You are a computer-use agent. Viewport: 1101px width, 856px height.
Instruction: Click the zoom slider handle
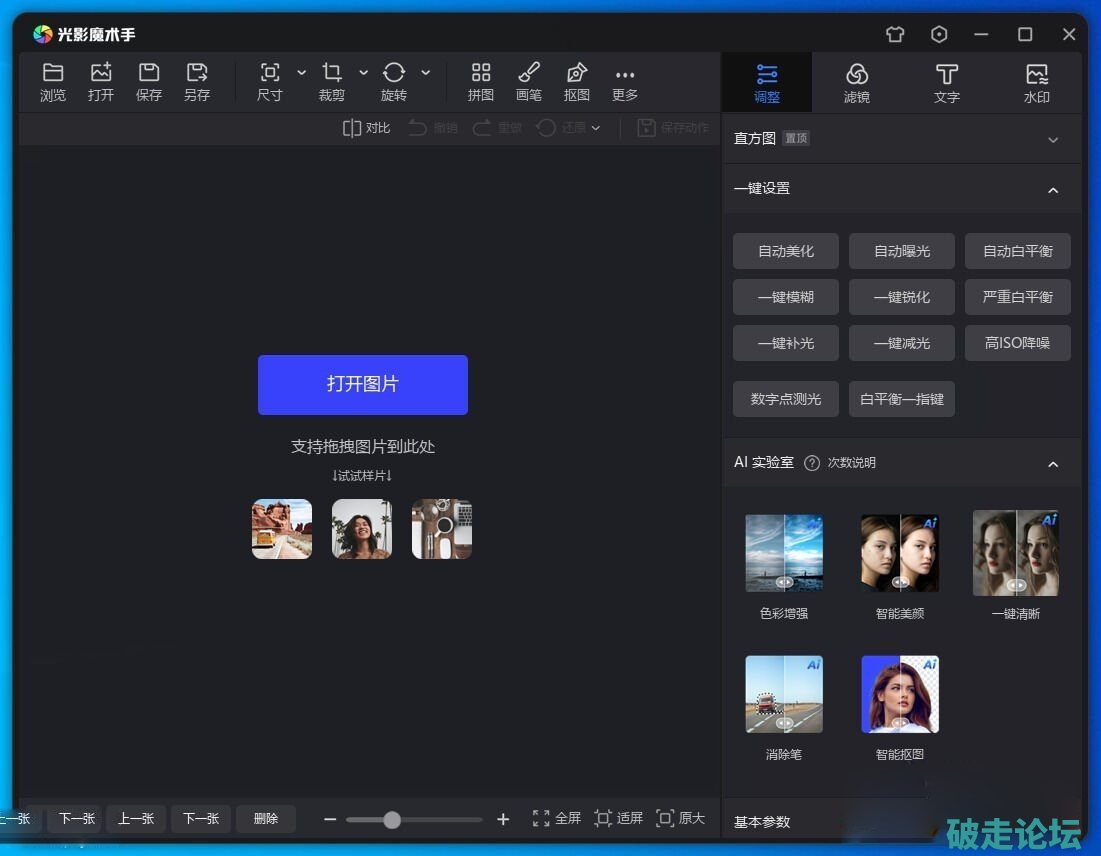pyautogui.click(x=392, y=819)
